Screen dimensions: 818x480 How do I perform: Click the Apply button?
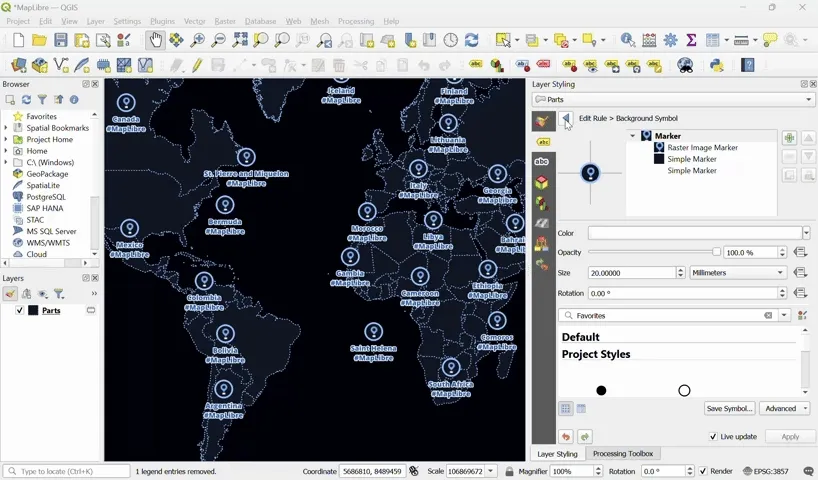tap(790, 437)
